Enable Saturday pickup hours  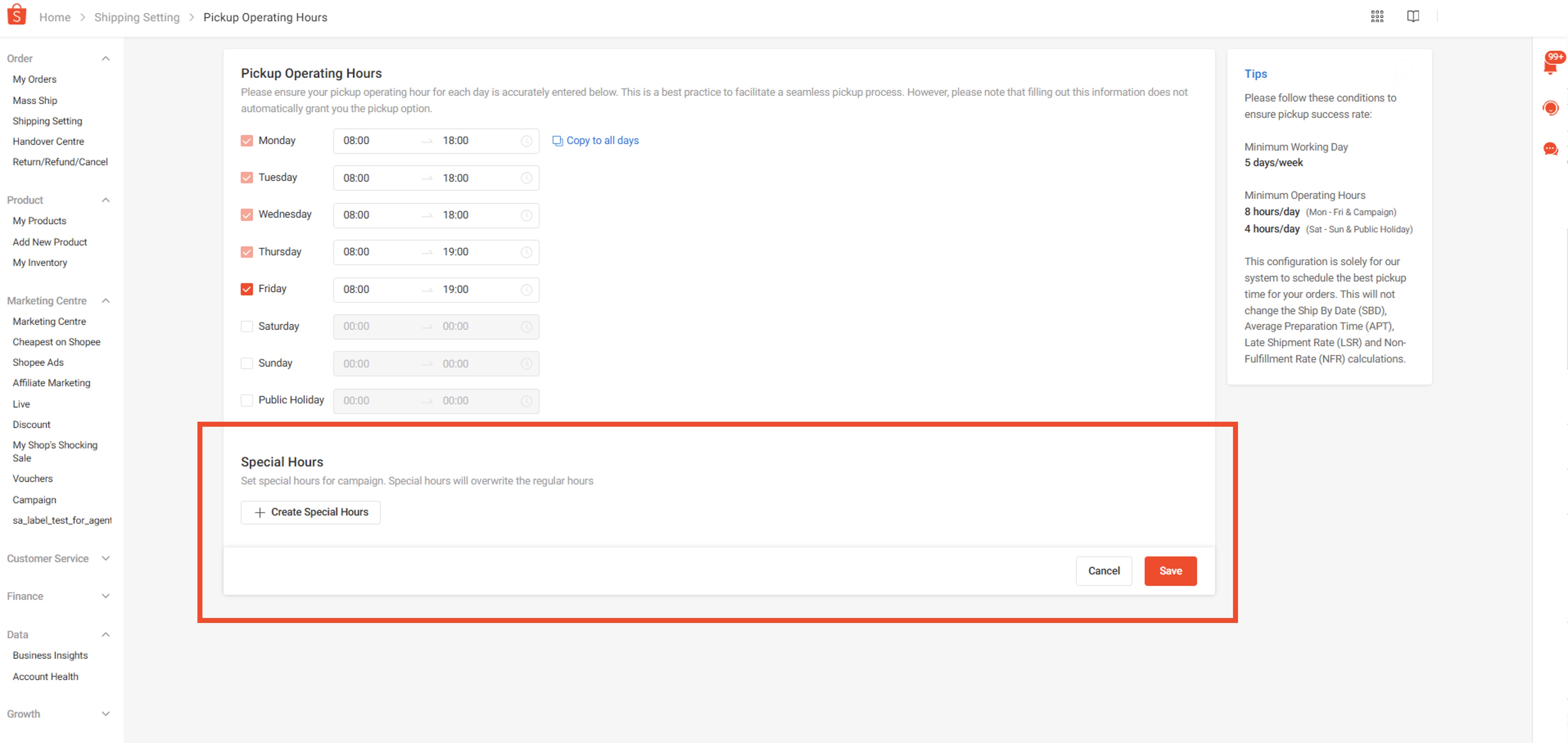click(247, 326)
